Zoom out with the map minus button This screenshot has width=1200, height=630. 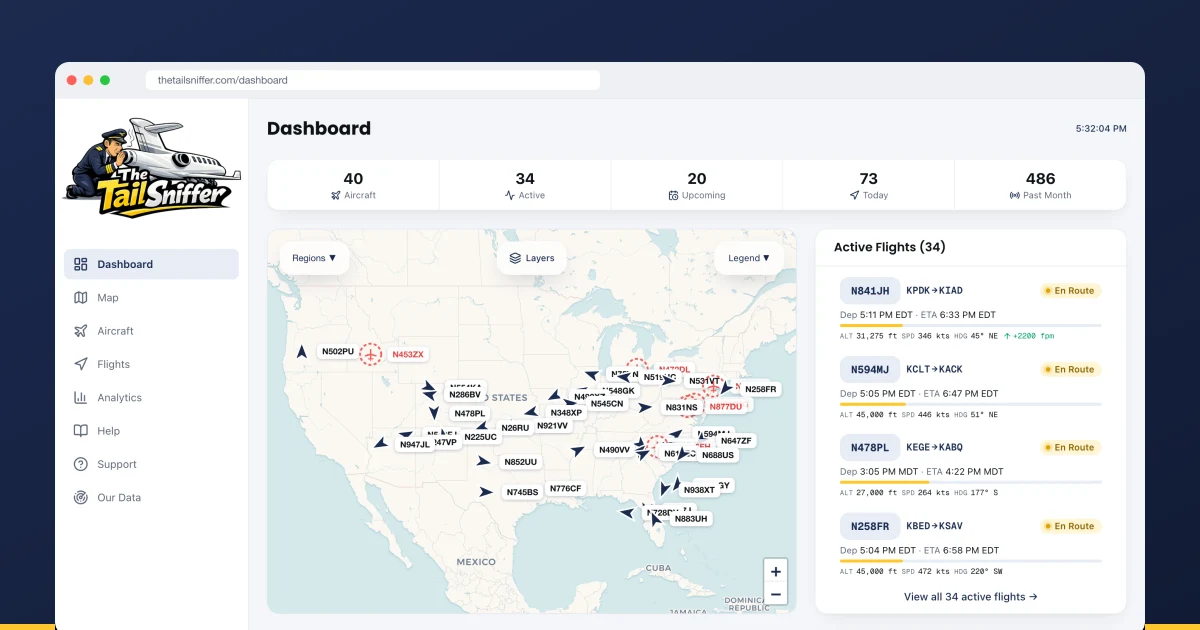pos(776,595)
